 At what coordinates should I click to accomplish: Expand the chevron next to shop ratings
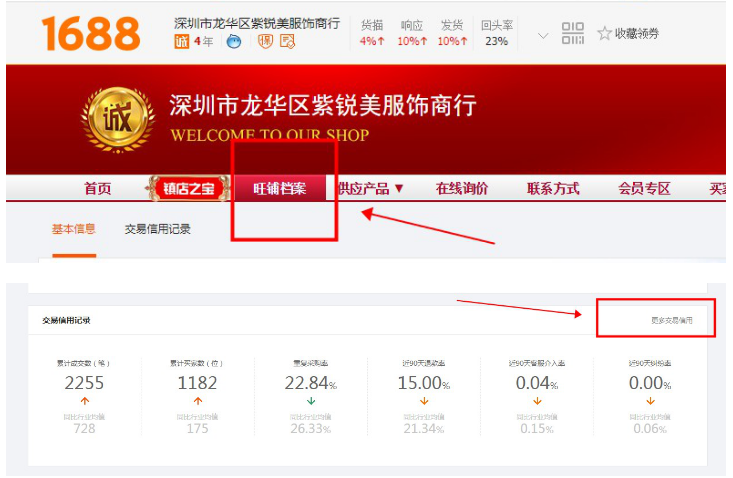tap(543, 36)
